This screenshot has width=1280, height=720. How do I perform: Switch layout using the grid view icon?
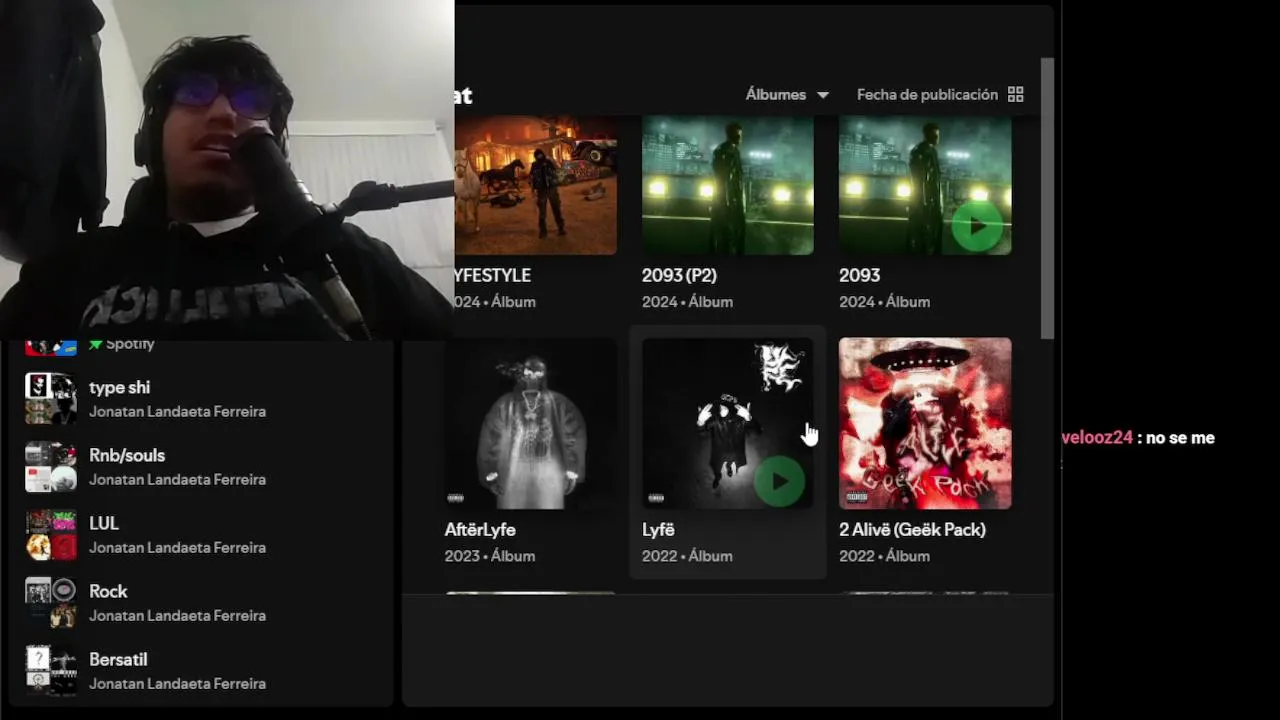[1015, 94]
